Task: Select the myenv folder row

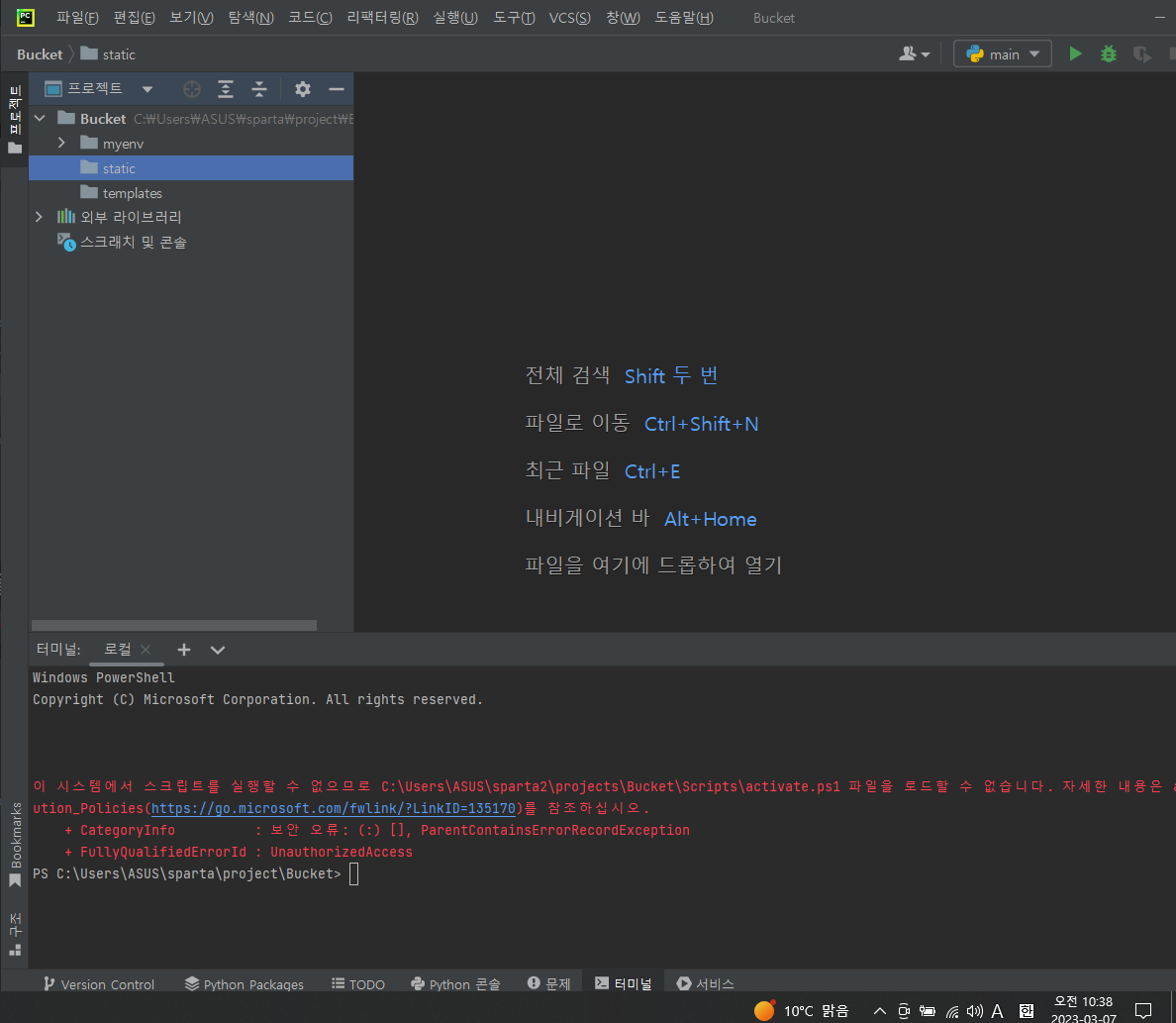Action: [190, 144]
